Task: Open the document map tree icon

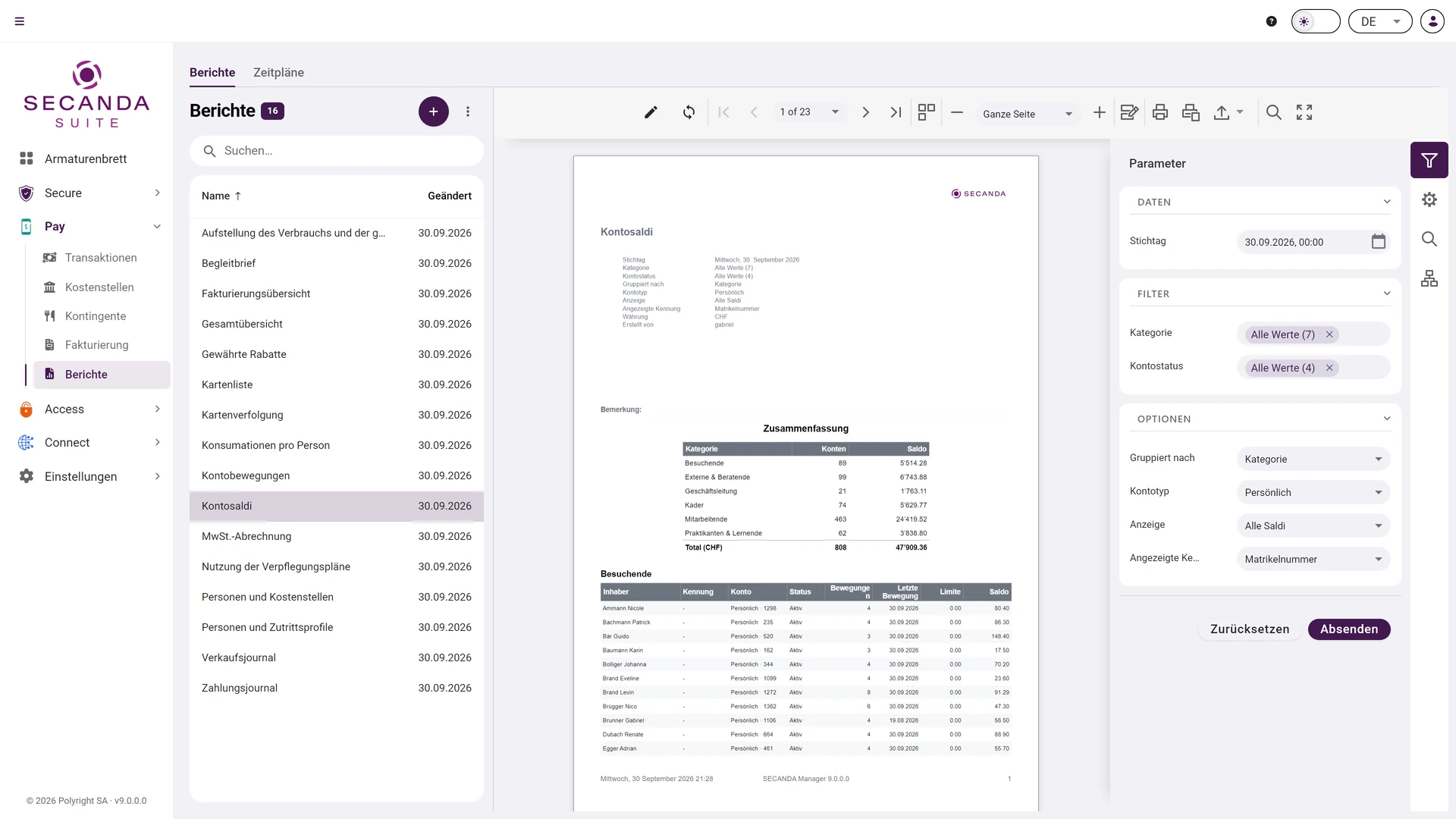Action: click(x=1429, y=278)
